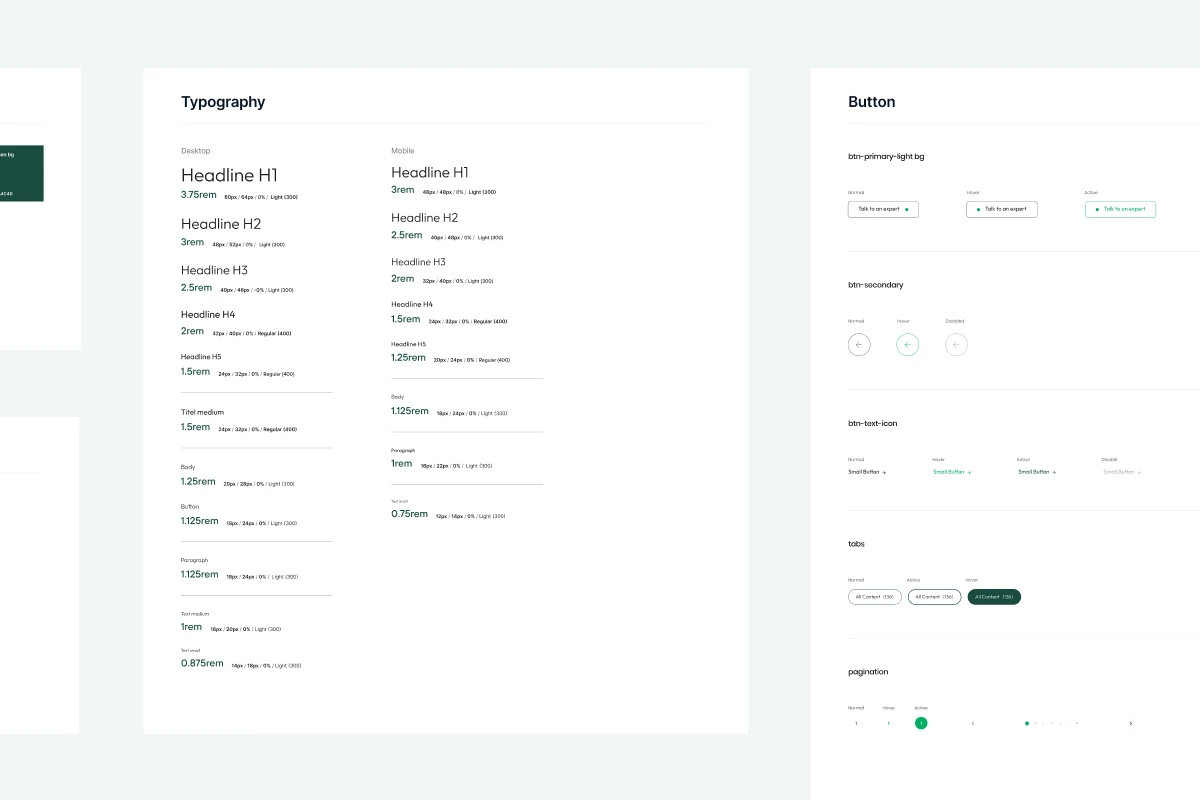The width and height of the screenshot is (1200, 800).
Task: Click the left chevron in the pagination row
Action: 973,723
